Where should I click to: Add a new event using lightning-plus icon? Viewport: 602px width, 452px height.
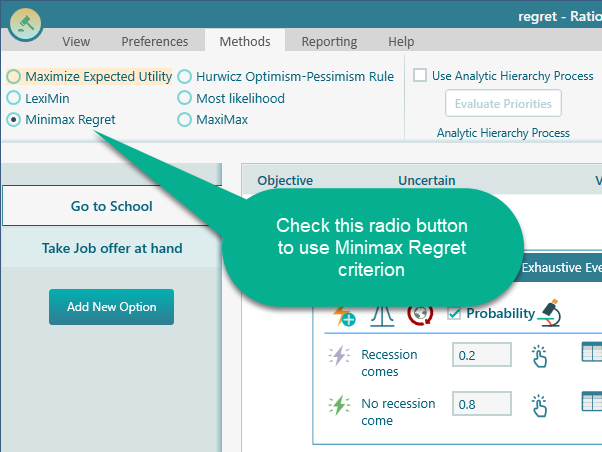343,315
